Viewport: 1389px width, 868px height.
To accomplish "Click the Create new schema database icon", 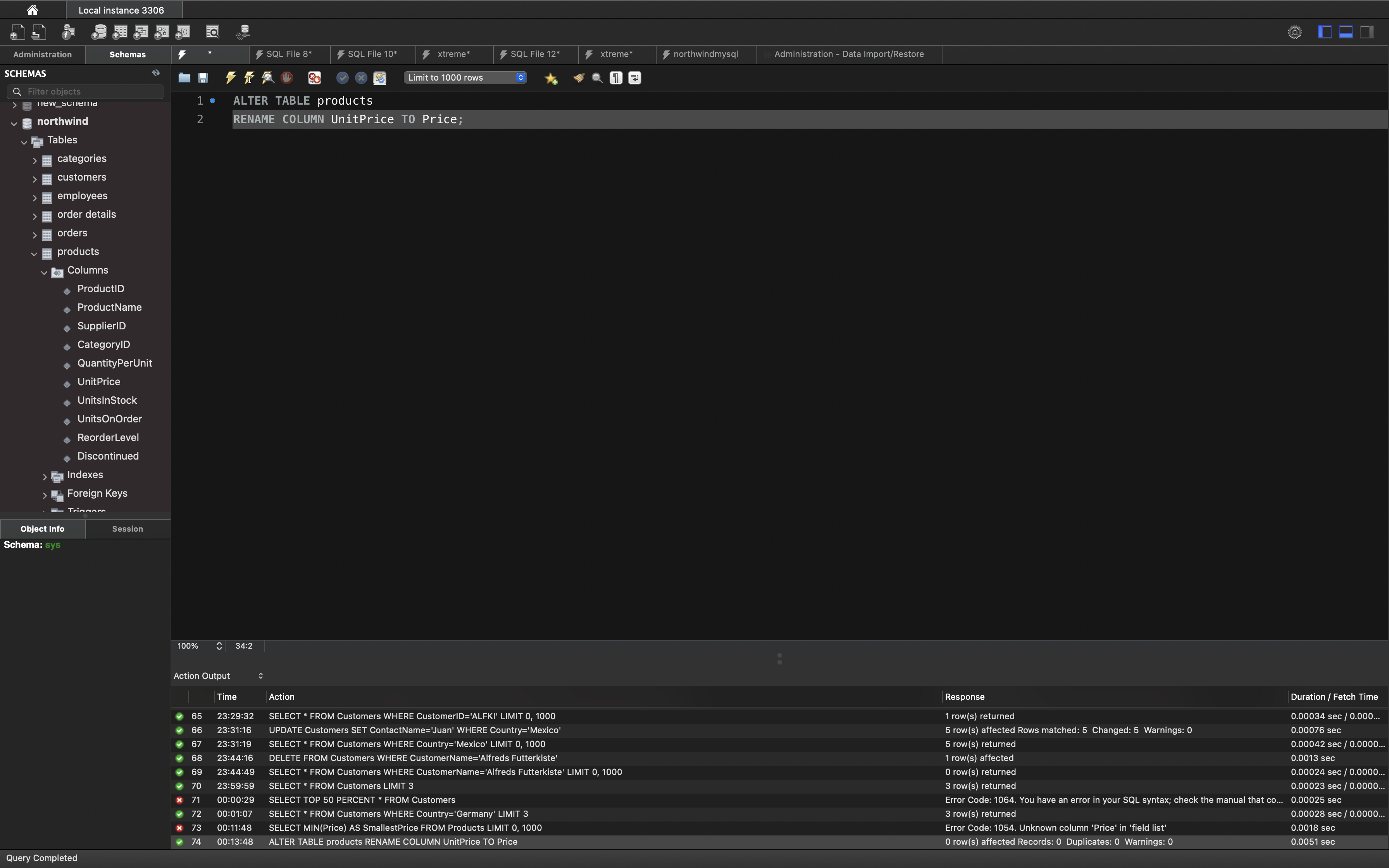I will pos(99,32).
